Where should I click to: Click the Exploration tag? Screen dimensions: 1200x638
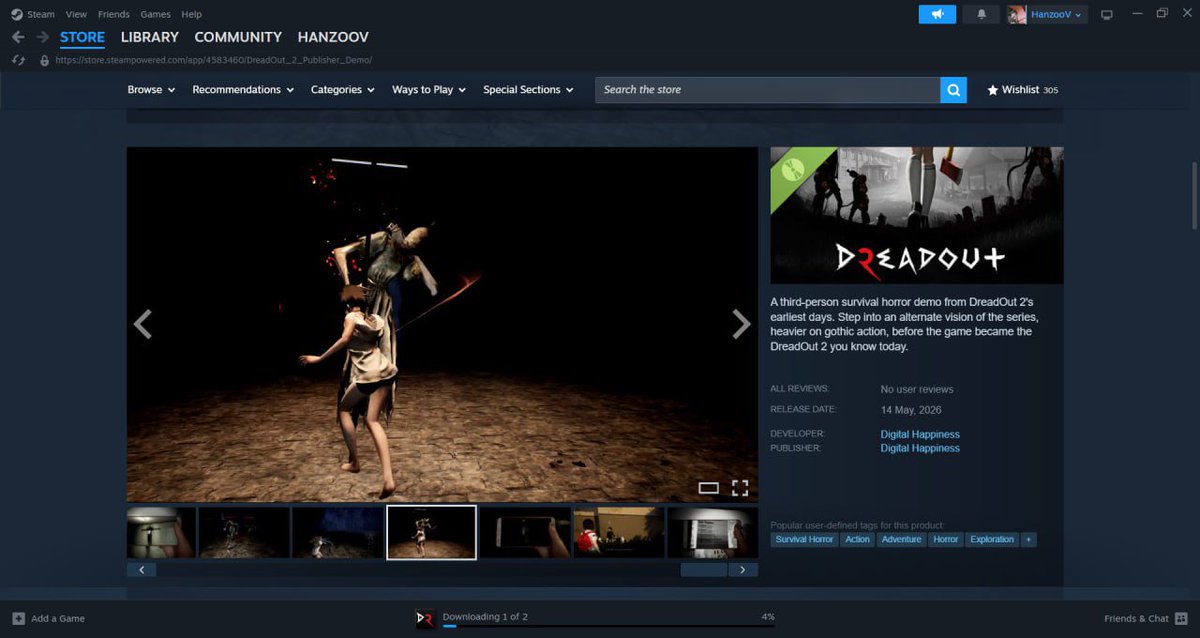click(992, 539)
